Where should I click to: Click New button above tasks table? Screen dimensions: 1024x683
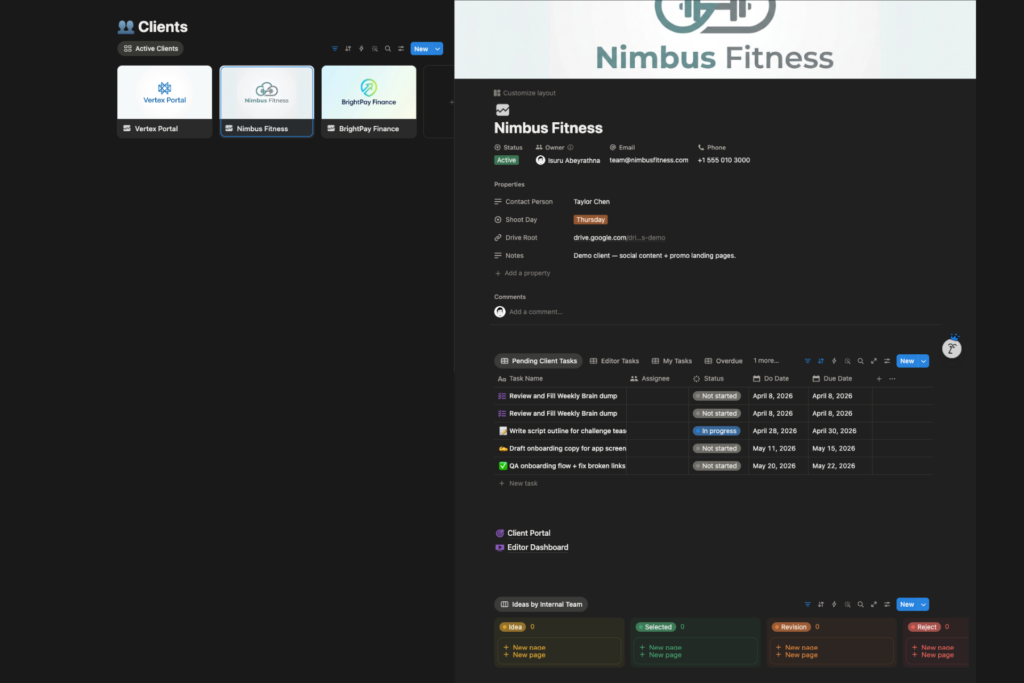[907, 361]
